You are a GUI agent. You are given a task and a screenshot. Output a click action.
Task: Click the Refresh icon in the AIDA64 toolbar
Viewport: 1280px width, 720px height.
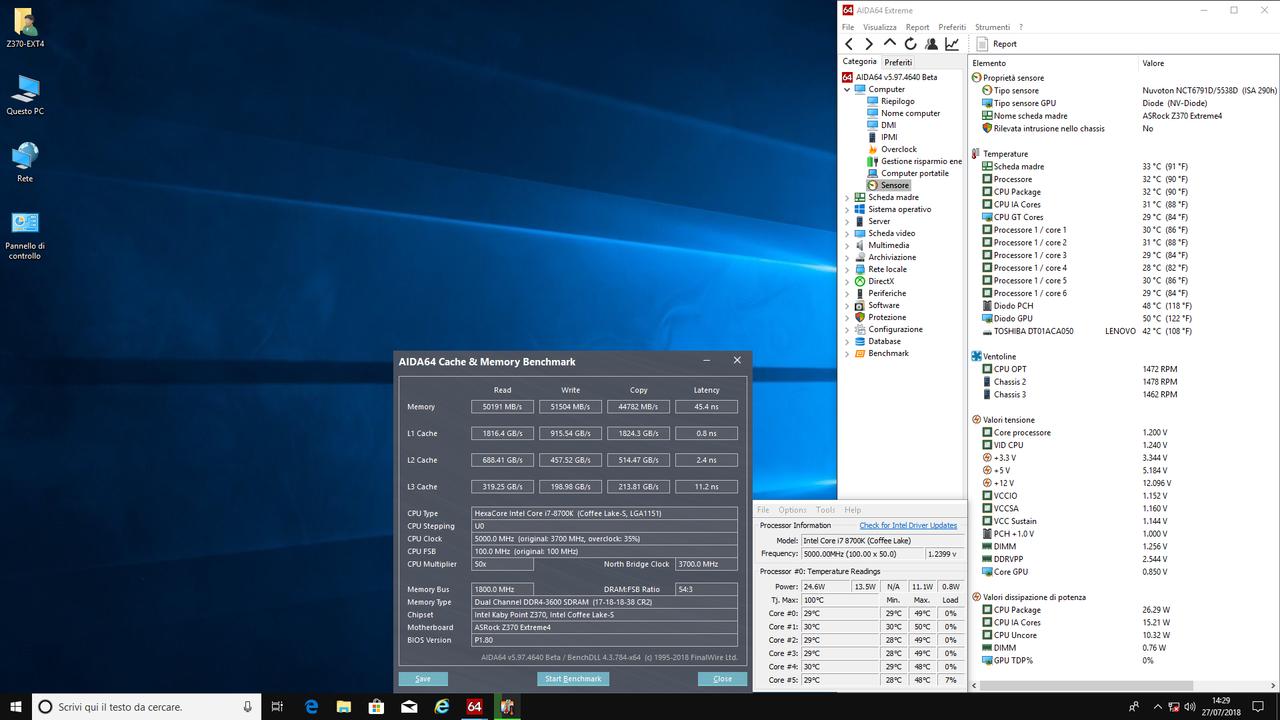click(x=910, y=43)
